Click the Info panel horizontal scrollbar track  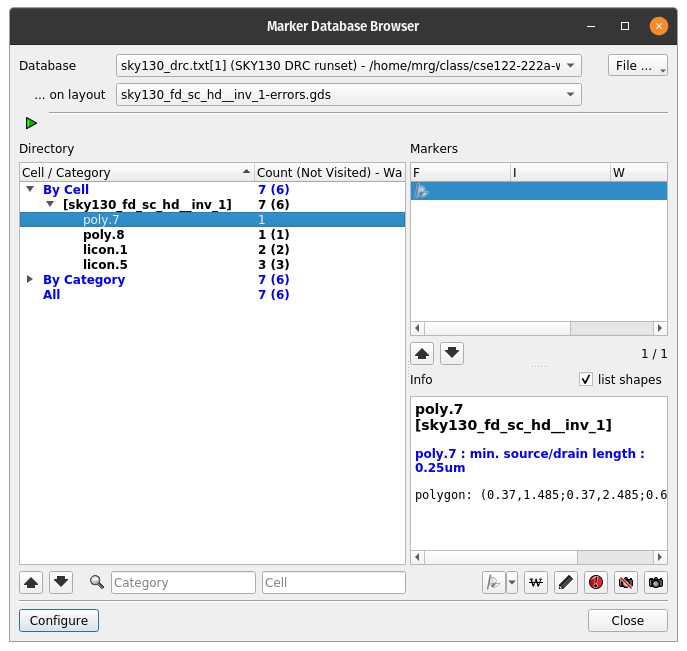tap(538, 557)
